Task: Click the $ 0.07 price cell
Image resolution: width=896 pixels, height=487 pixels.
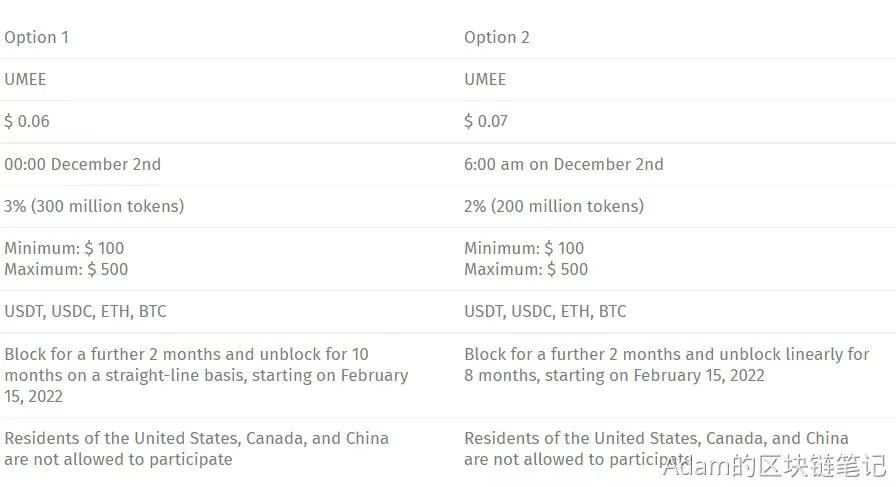Action: [486, 121]
